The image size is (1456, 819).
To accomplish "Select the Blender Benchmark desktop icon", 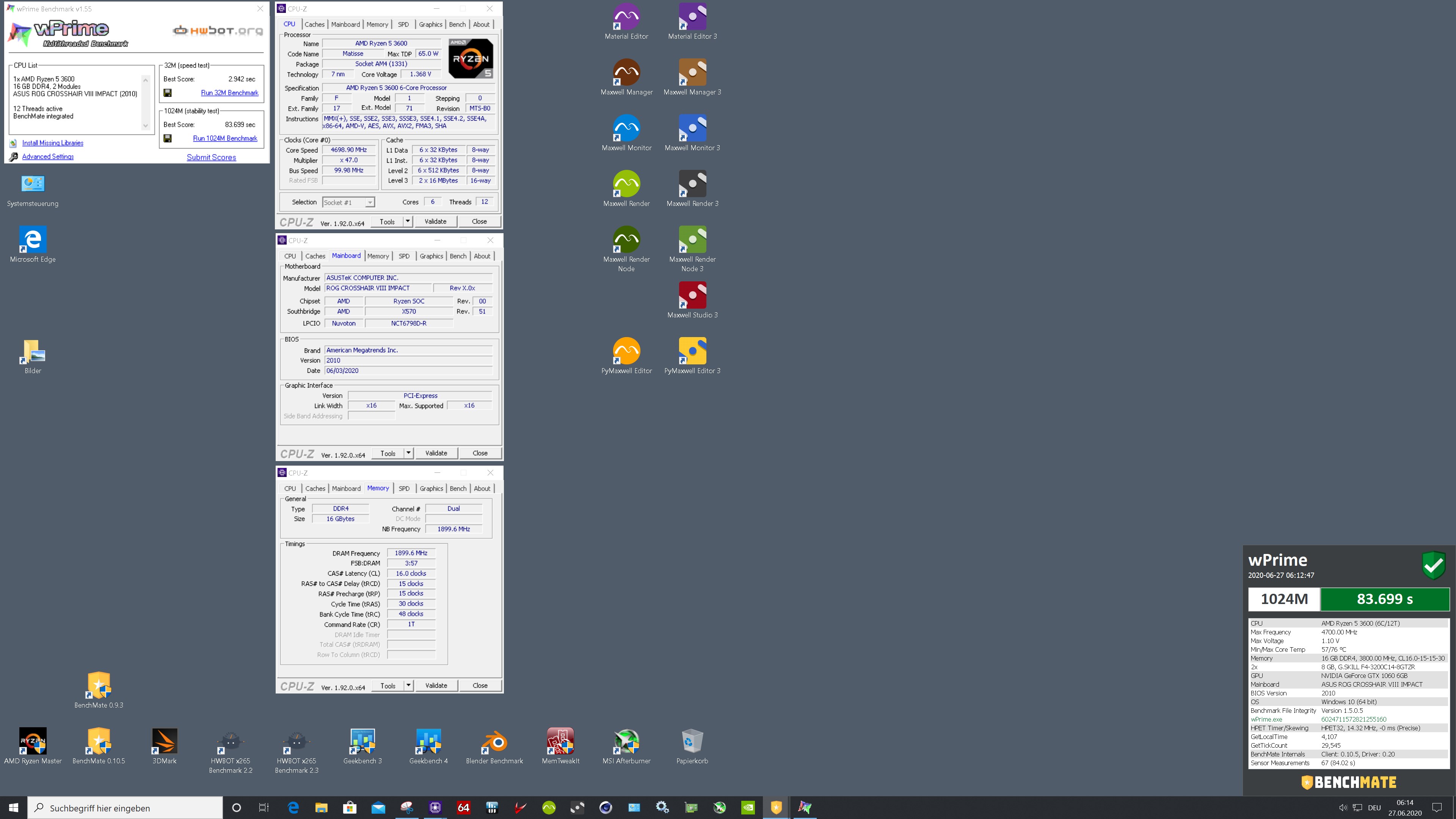I will click(494, 745).
